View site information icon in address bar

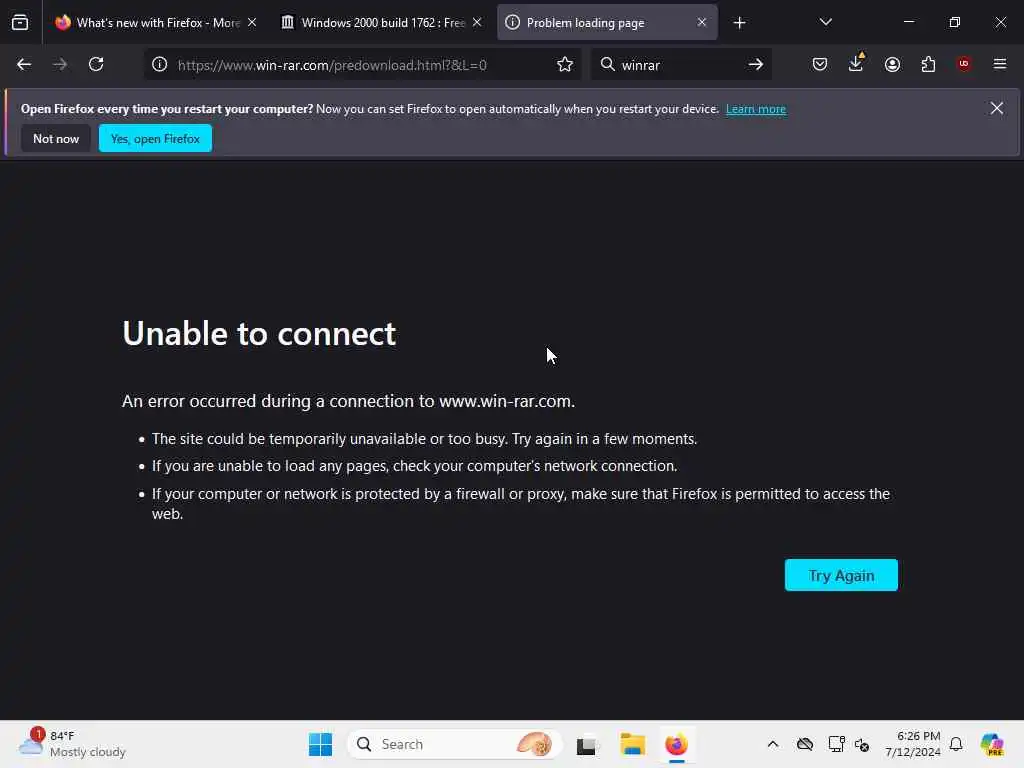(160, 65)
